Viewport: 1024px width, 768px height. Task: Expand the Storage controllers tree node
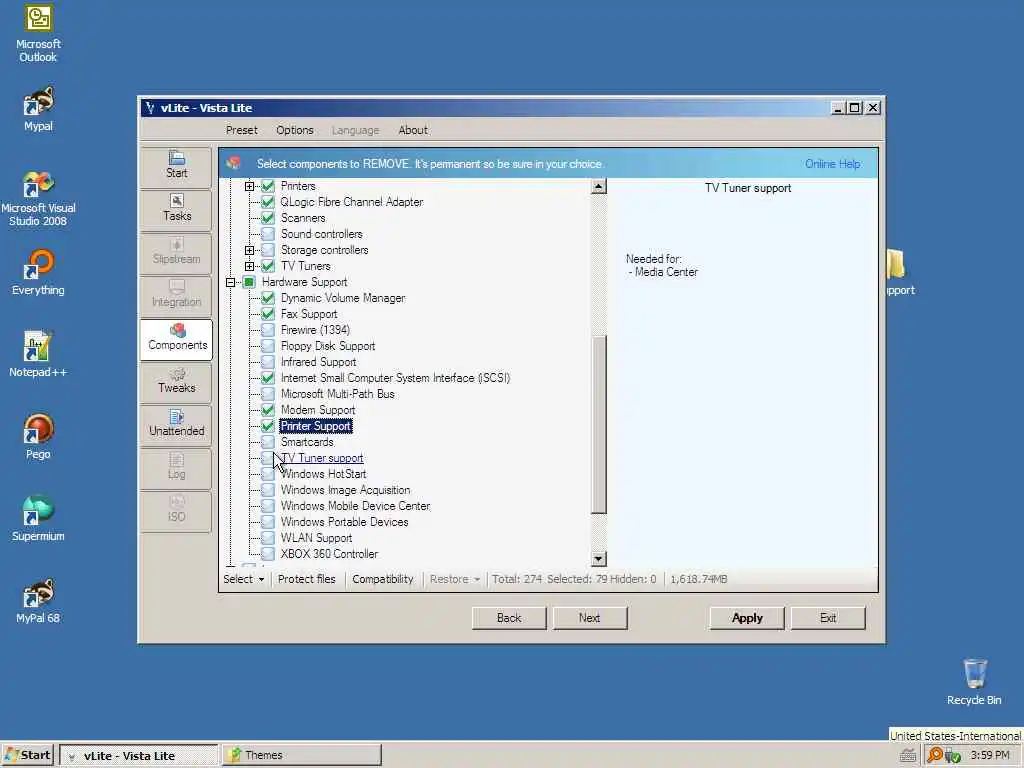pos(249,250)
